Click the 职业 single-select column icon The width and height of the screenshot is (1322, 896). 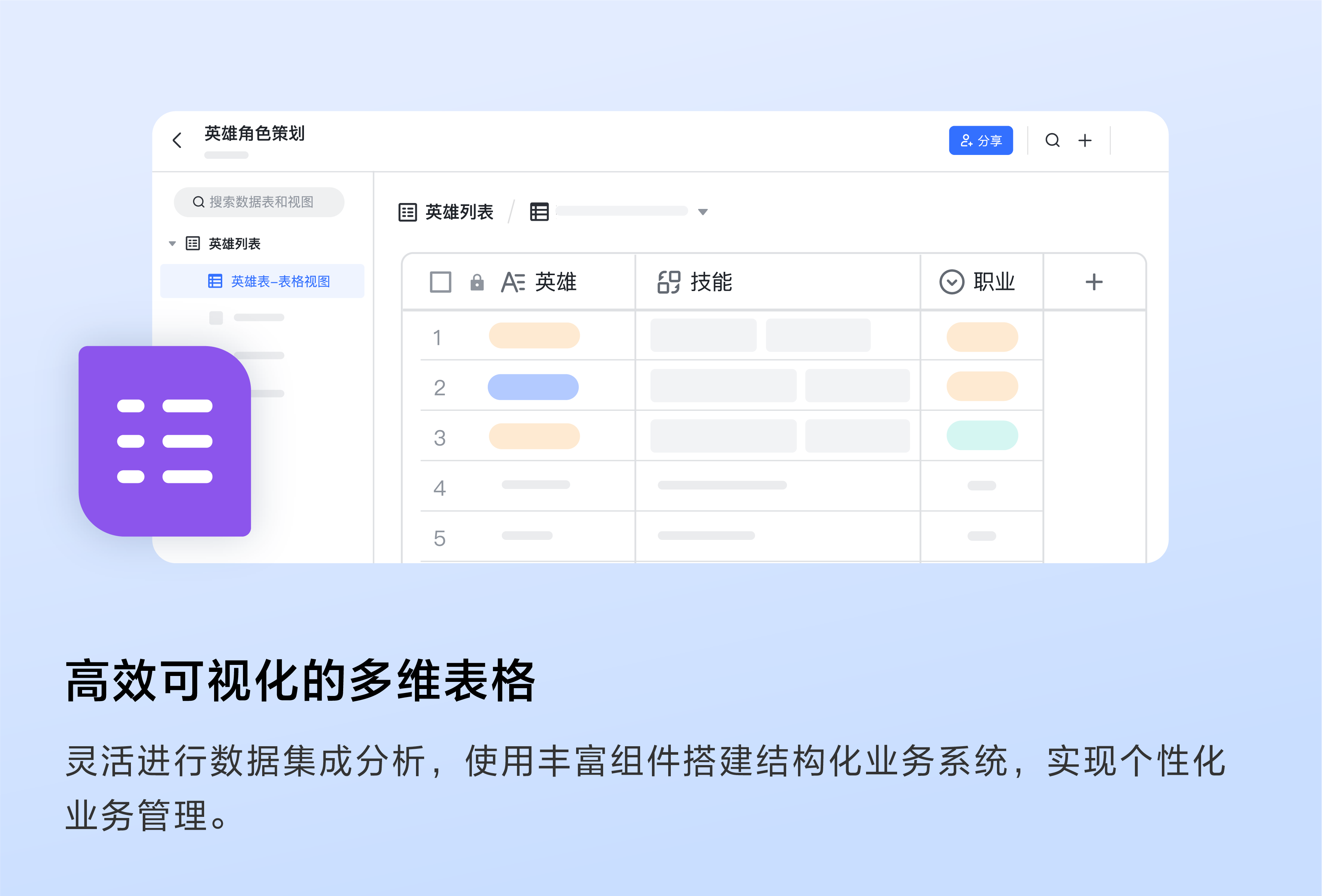point(952,282)
